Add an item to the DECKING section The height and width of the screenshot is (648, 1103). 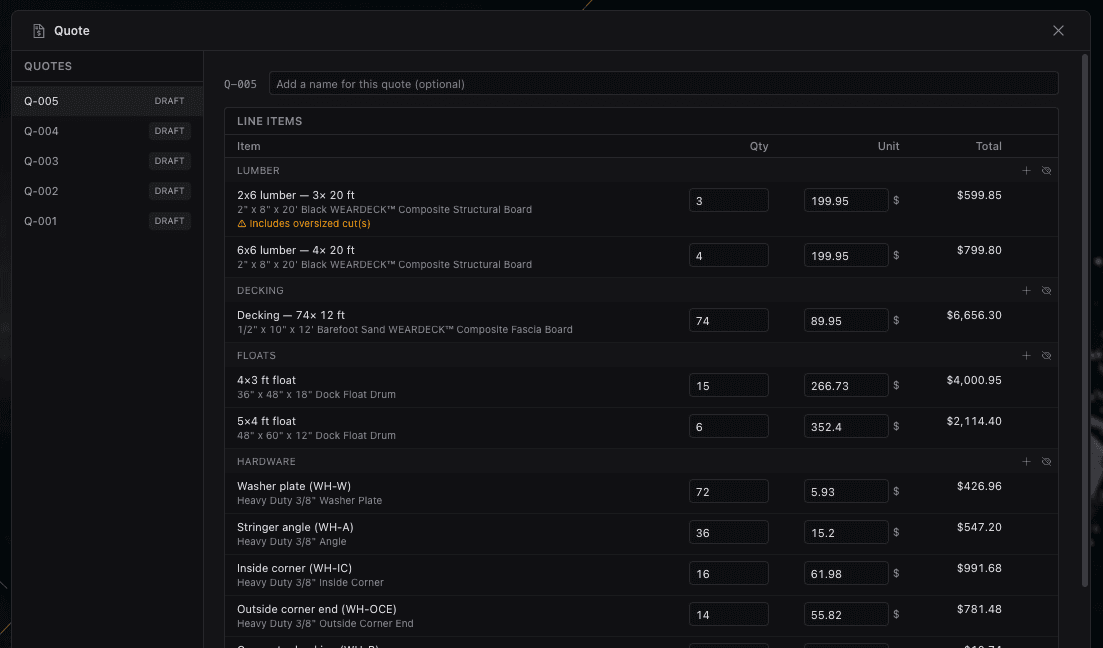[x=1026, y=291]
